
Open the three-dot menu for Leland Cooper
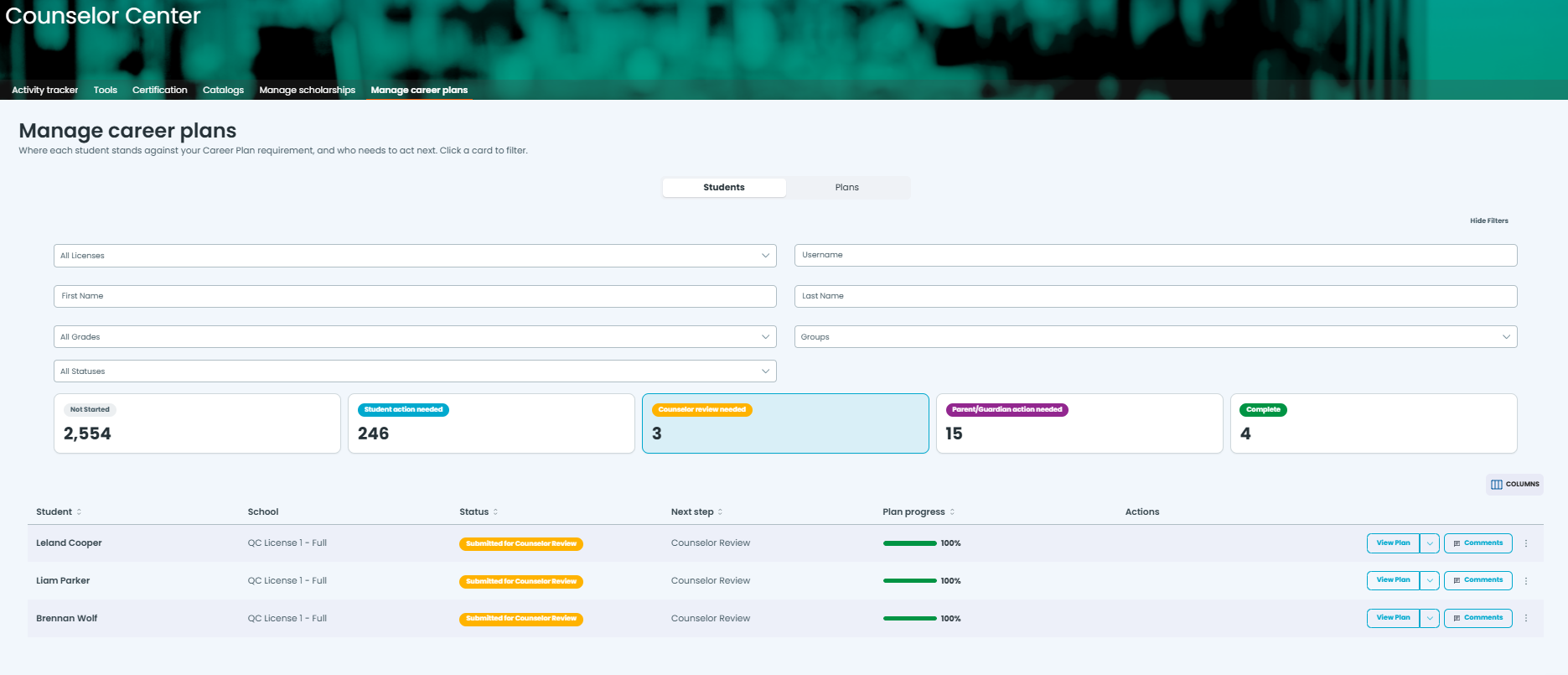[1526, 543]
